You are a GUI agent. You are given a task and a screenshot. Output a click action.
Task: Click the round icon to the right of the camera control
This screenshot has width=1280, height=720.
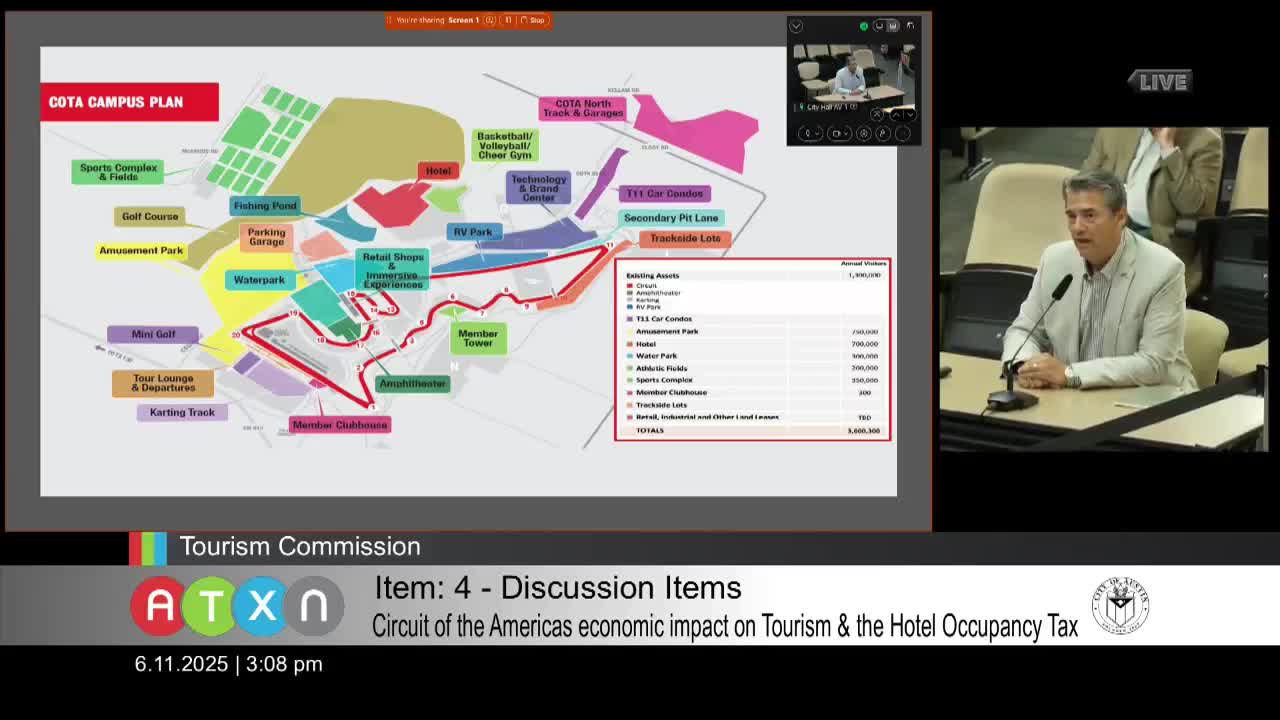tap(864, 133)
